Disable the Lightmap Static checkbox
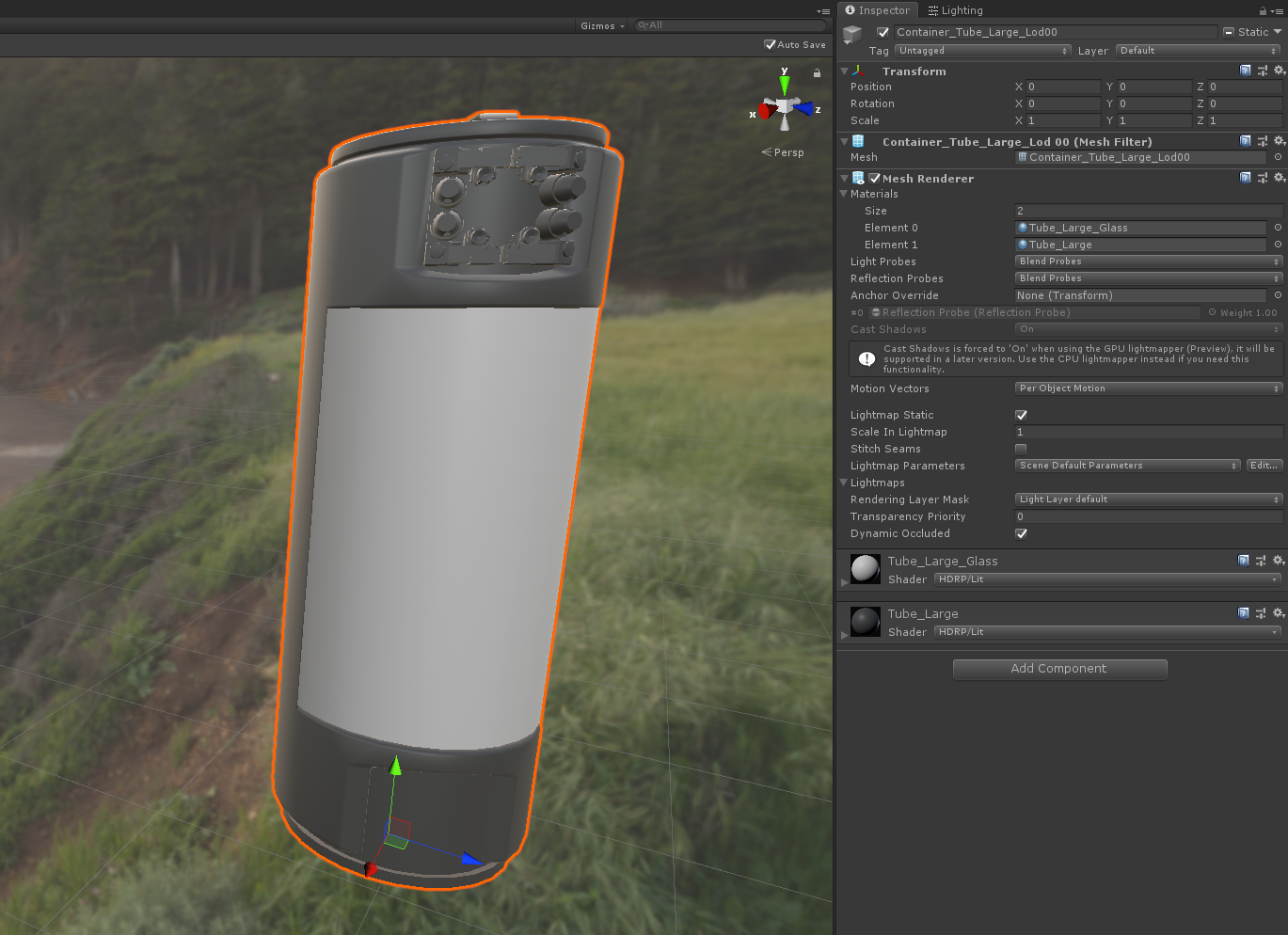Screen dimensions: 1288x935 click(1021, 415)
